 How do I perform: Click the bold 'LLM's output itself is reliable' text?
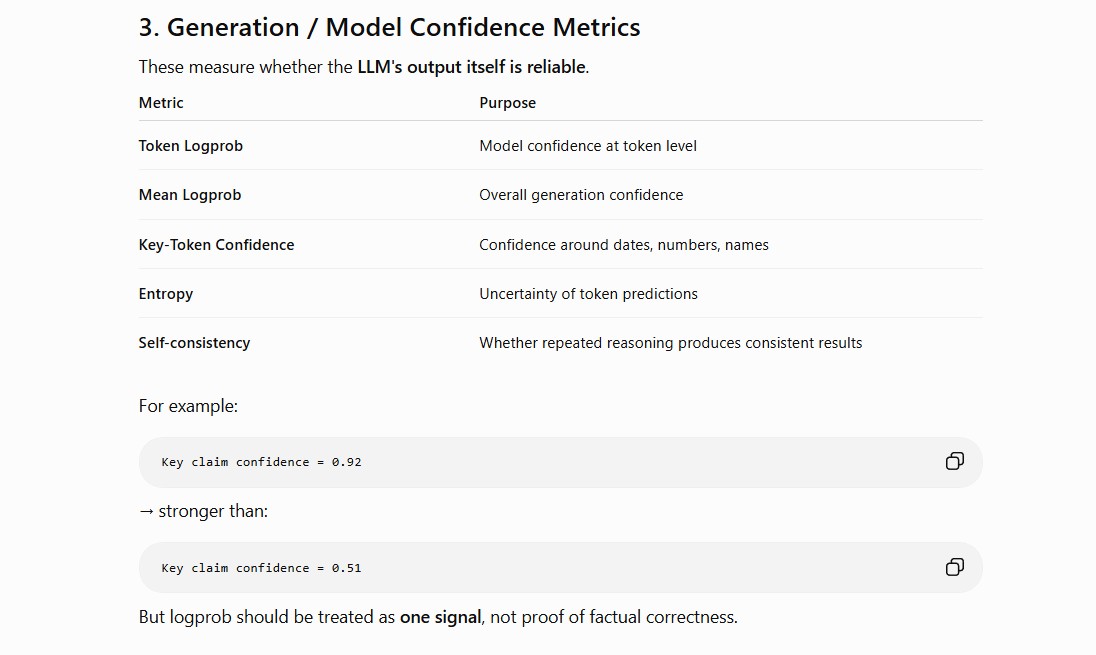(471, 67)
